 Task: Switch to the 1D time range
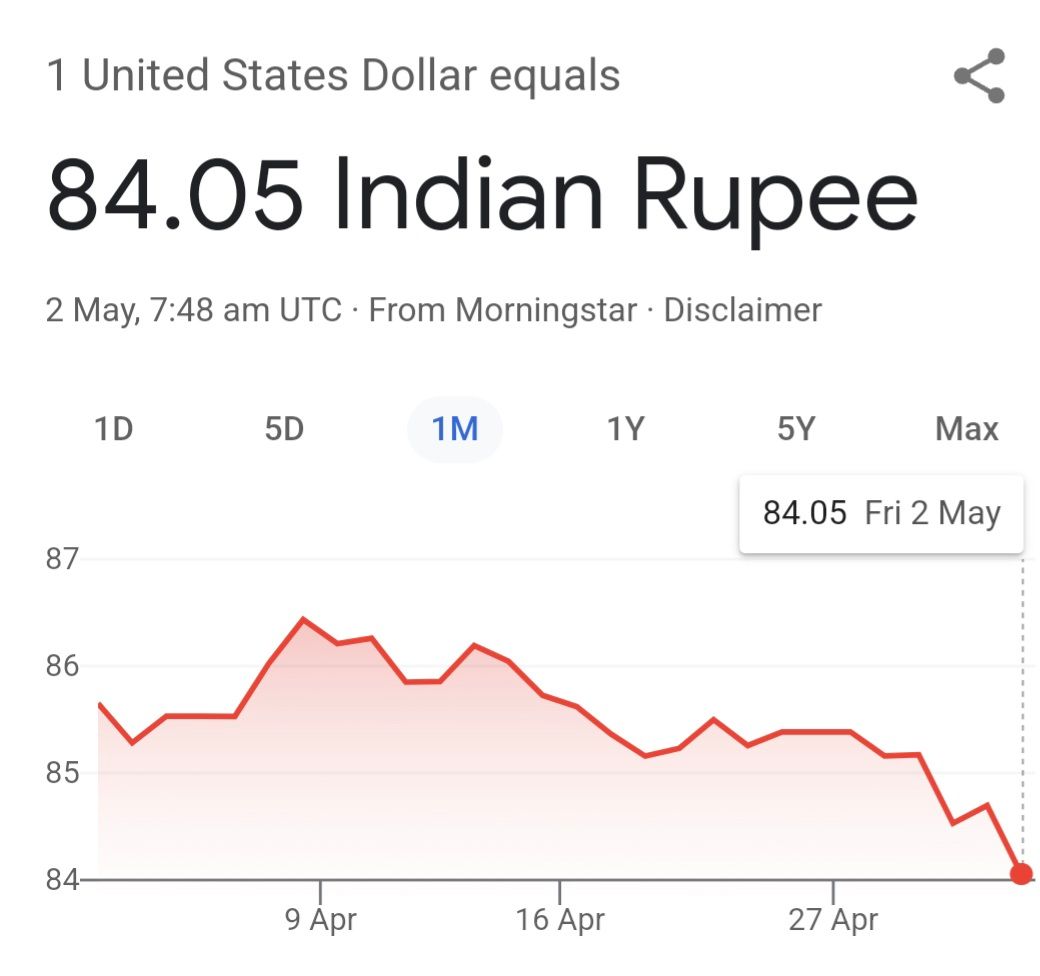[x=113, y=430]
